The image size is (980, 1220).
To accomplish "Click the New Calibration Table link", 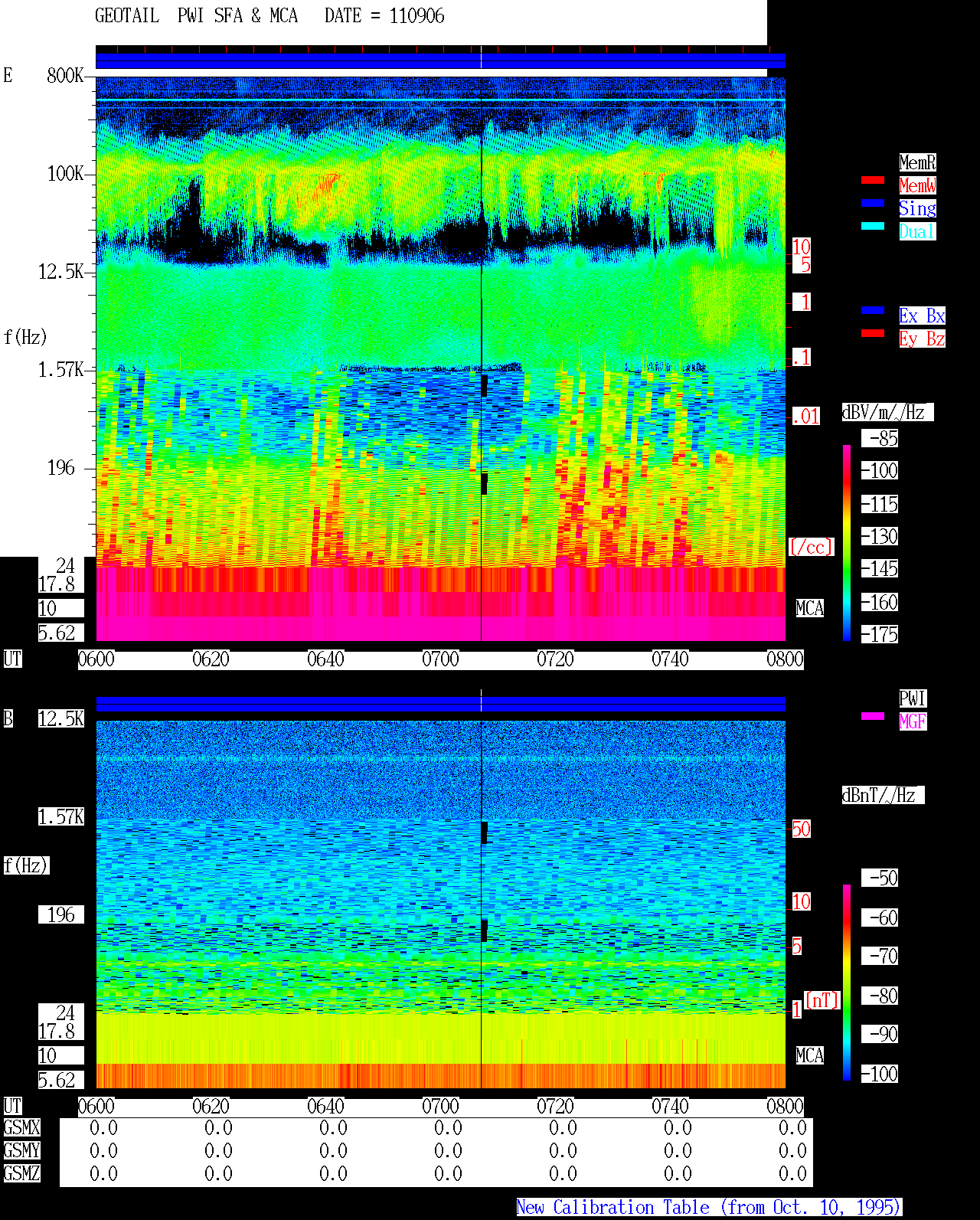I will [709, 1208].
